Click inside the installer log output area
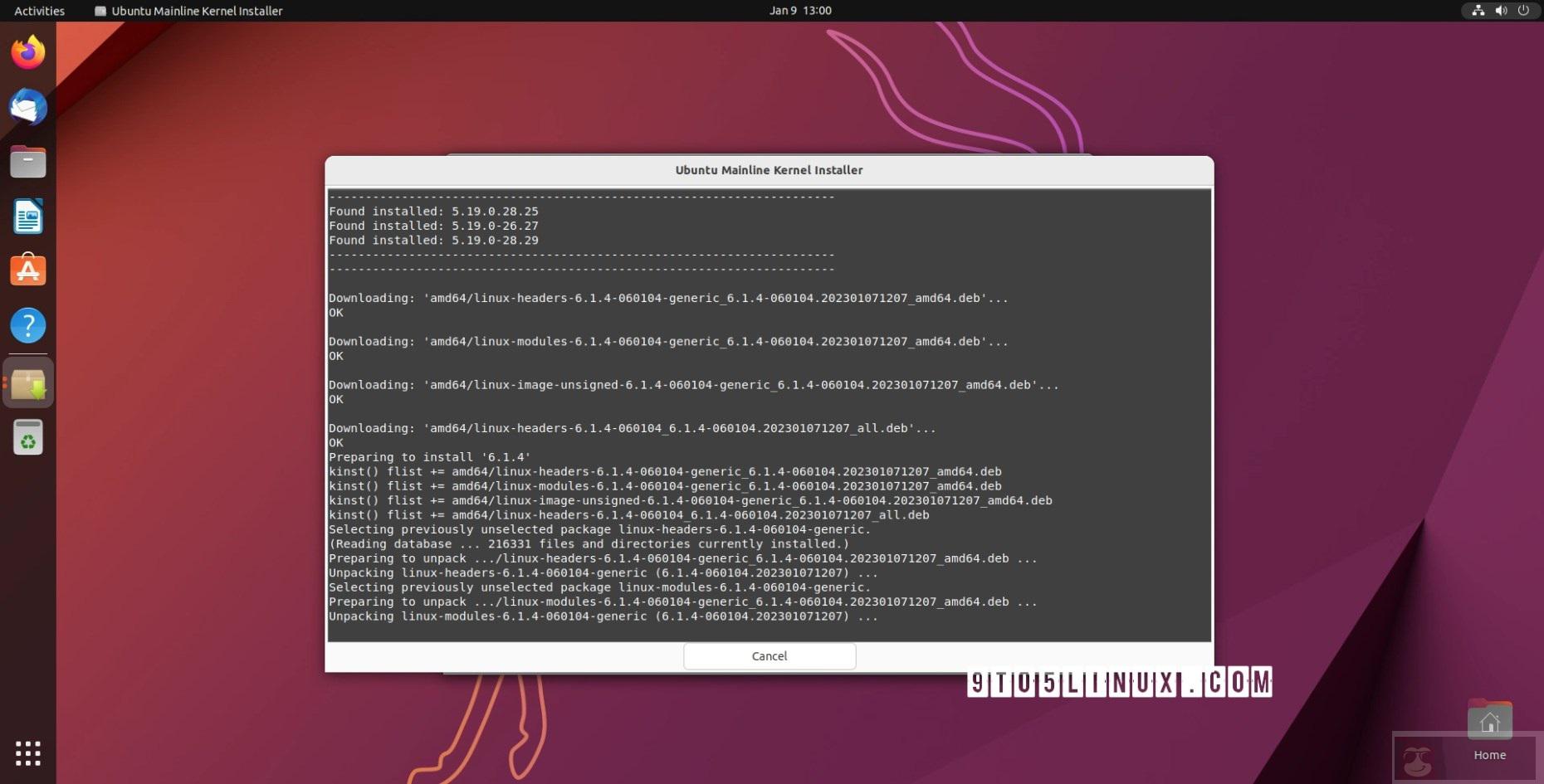 [x=769, y=415]
